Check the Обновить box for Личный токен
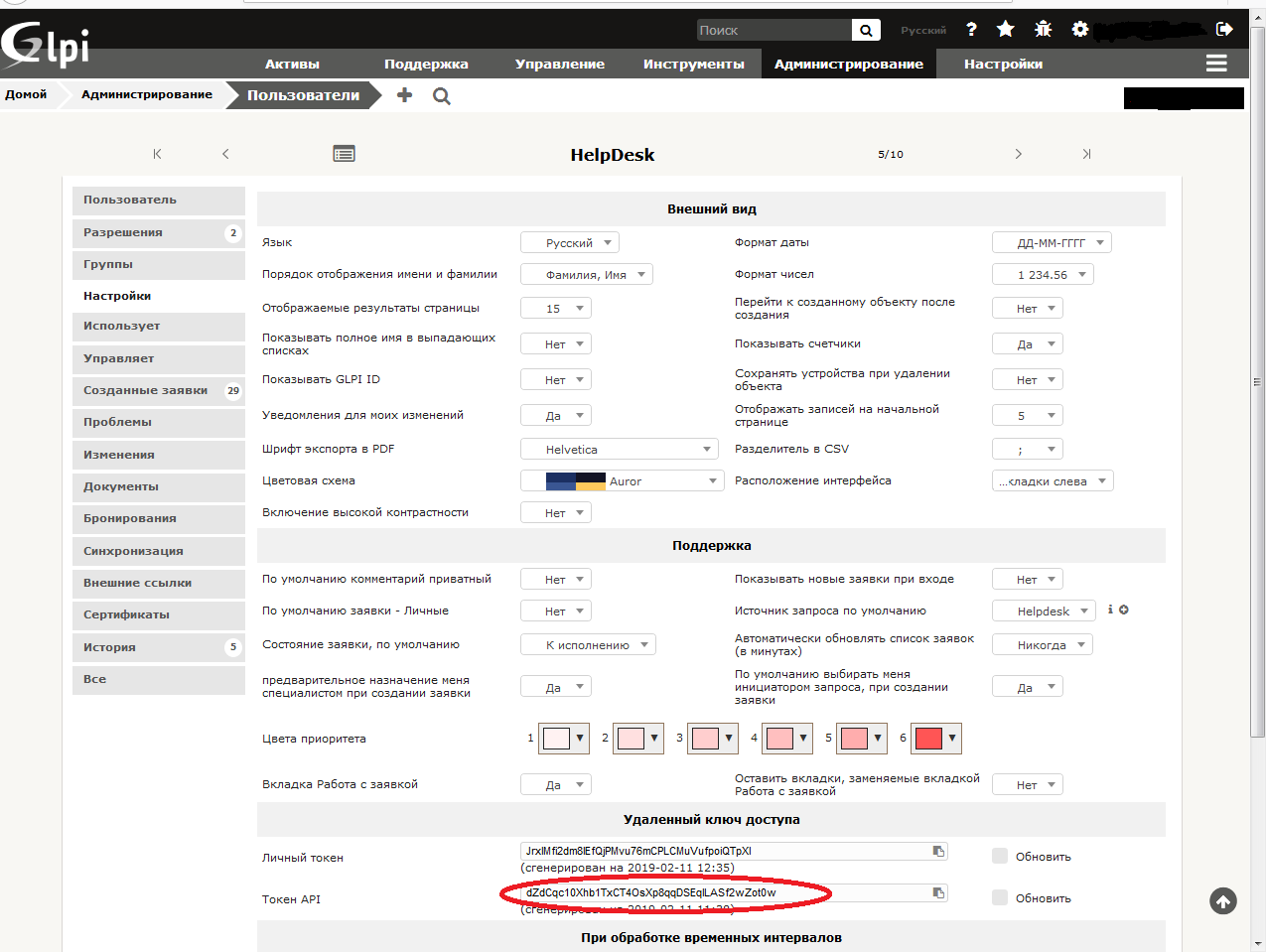This screenshot has width=1266, height=952. 1000,856
